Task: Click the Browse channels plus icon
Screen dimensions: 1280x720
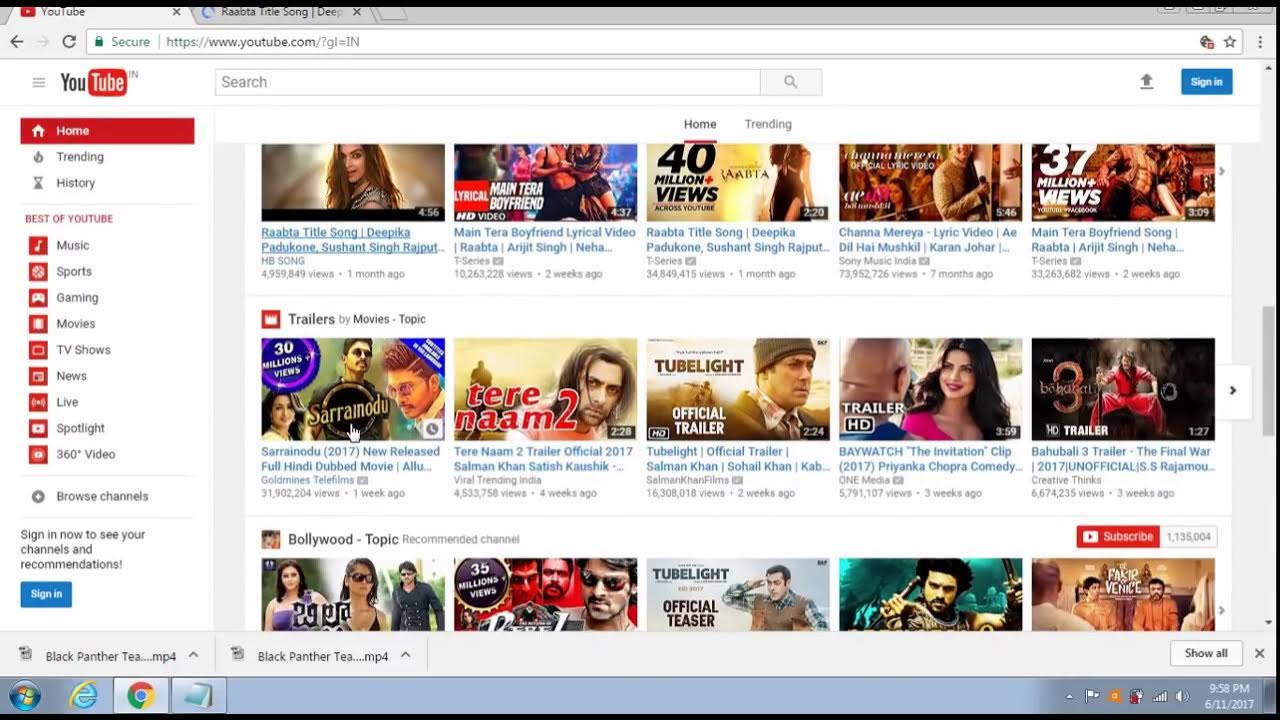Action: [x=38, y=496]
